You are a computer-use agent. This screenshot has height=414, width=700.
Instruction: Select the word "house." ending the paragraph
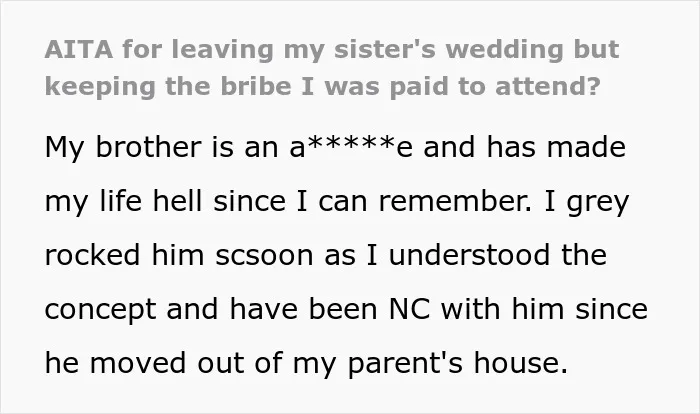tap(521, 362)
